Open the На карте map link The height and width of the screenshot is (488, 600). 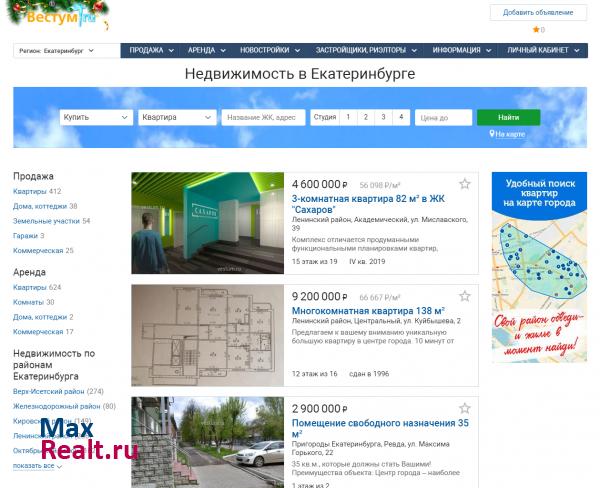tap(507, 134)
